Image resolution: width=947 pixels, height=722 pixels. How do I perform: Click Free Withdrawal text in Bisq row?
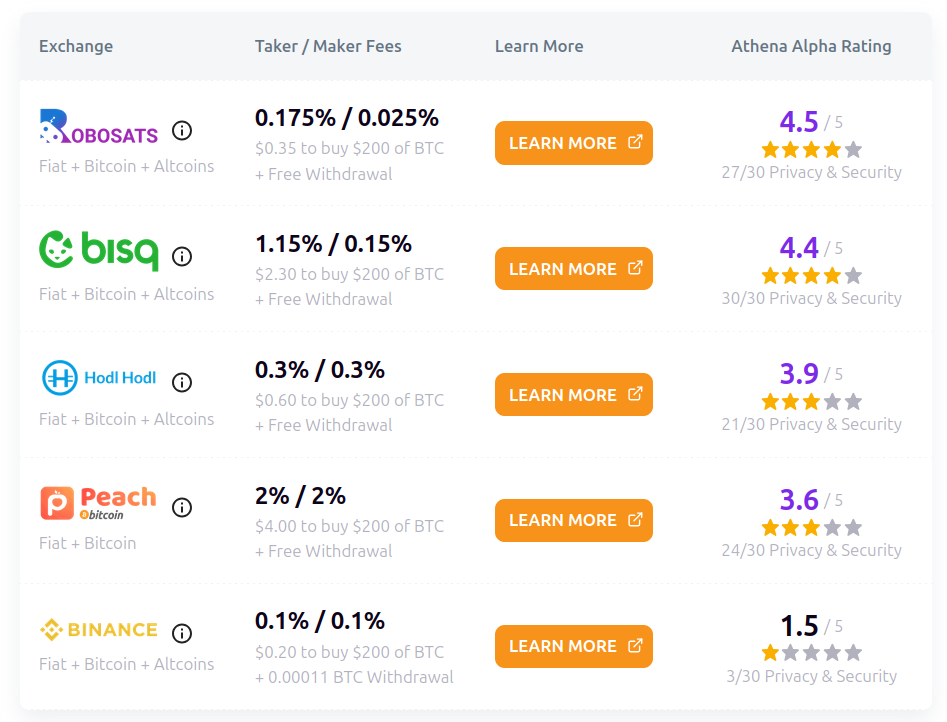click(330, 299)
